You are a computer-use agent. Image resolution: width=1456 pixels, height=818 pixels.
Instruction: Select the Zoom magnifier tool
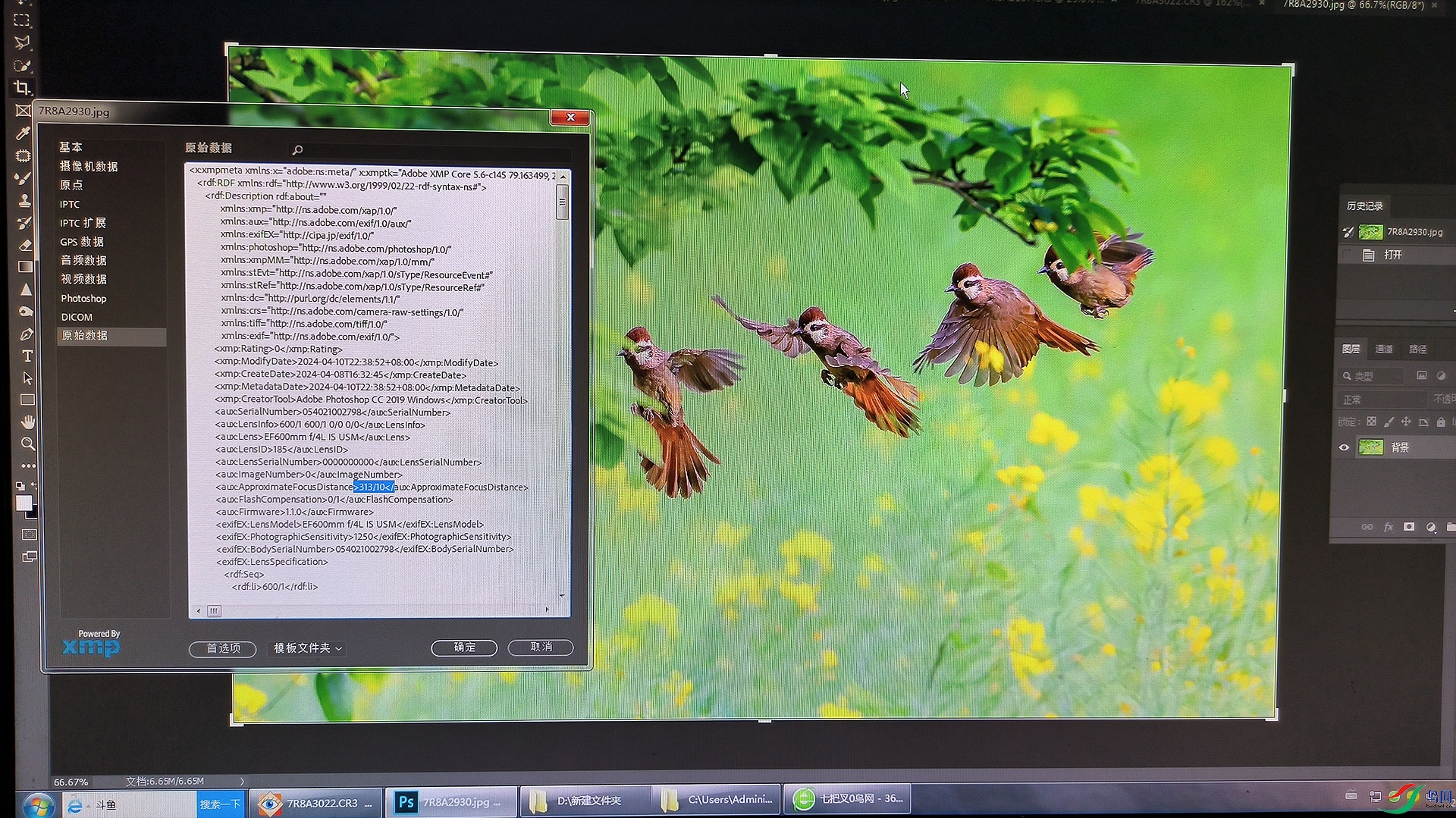28,443
